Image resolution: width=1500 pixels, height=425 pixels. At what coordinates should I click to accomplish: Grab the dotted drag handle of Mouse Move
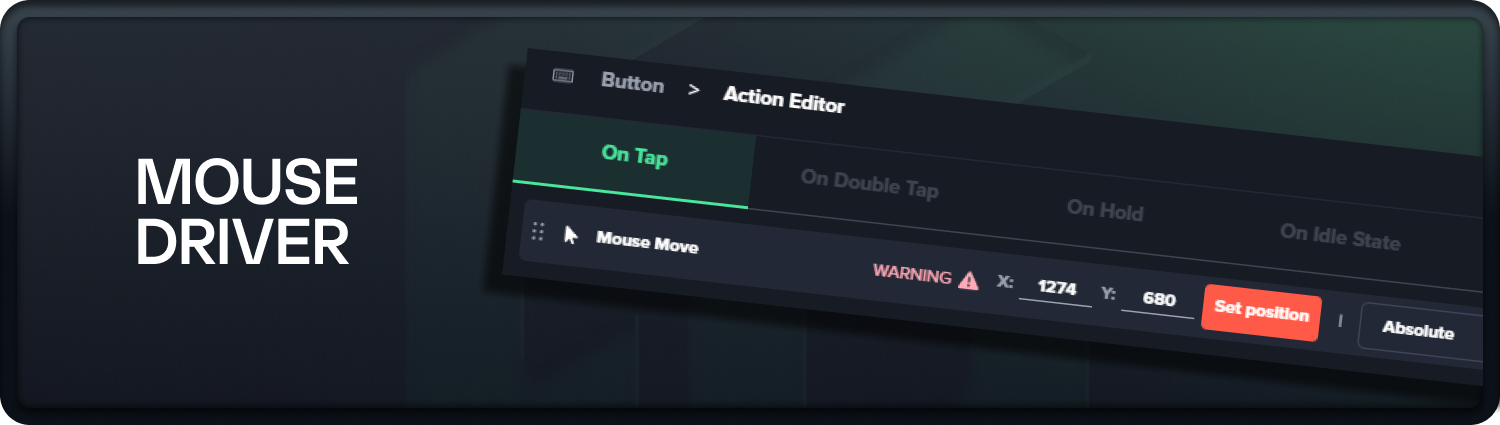[538, 231]
